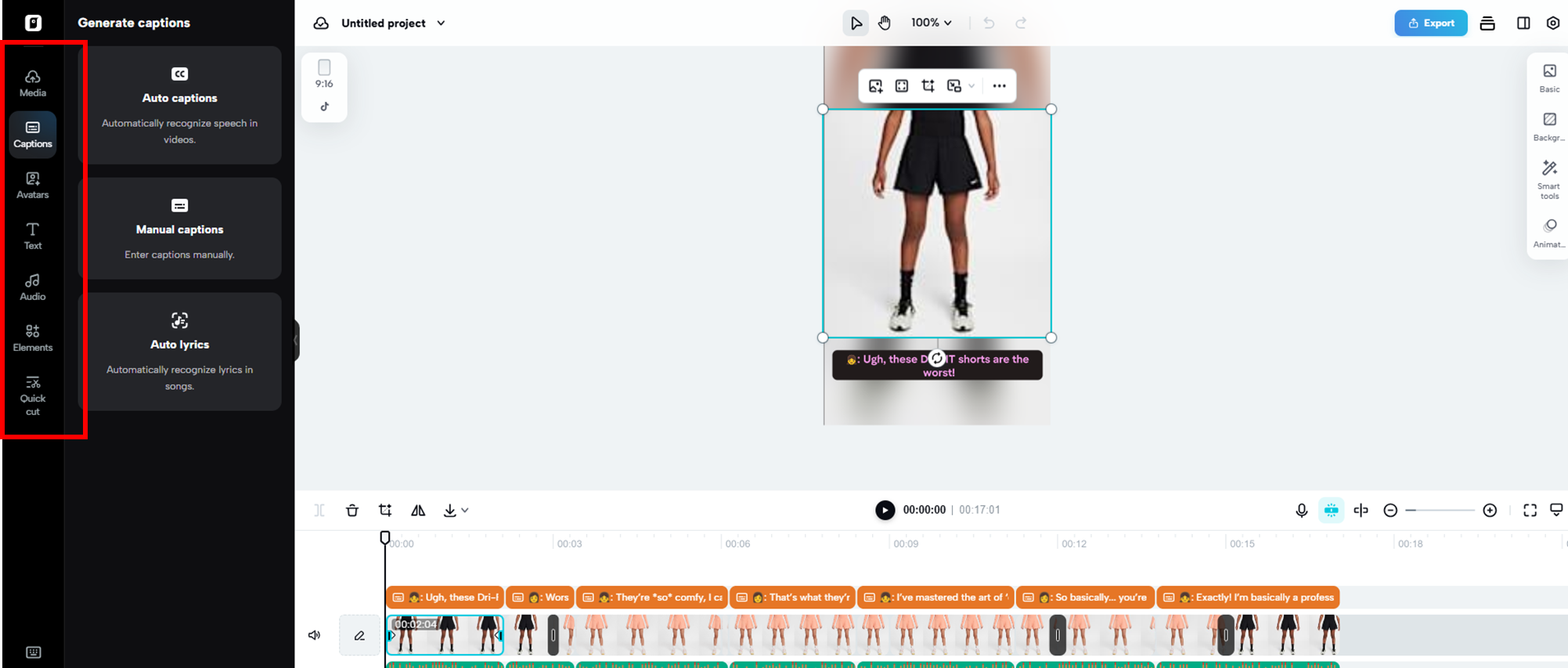
Task: Open the Audio sidebar tab
Action: [x=33, y=287]
